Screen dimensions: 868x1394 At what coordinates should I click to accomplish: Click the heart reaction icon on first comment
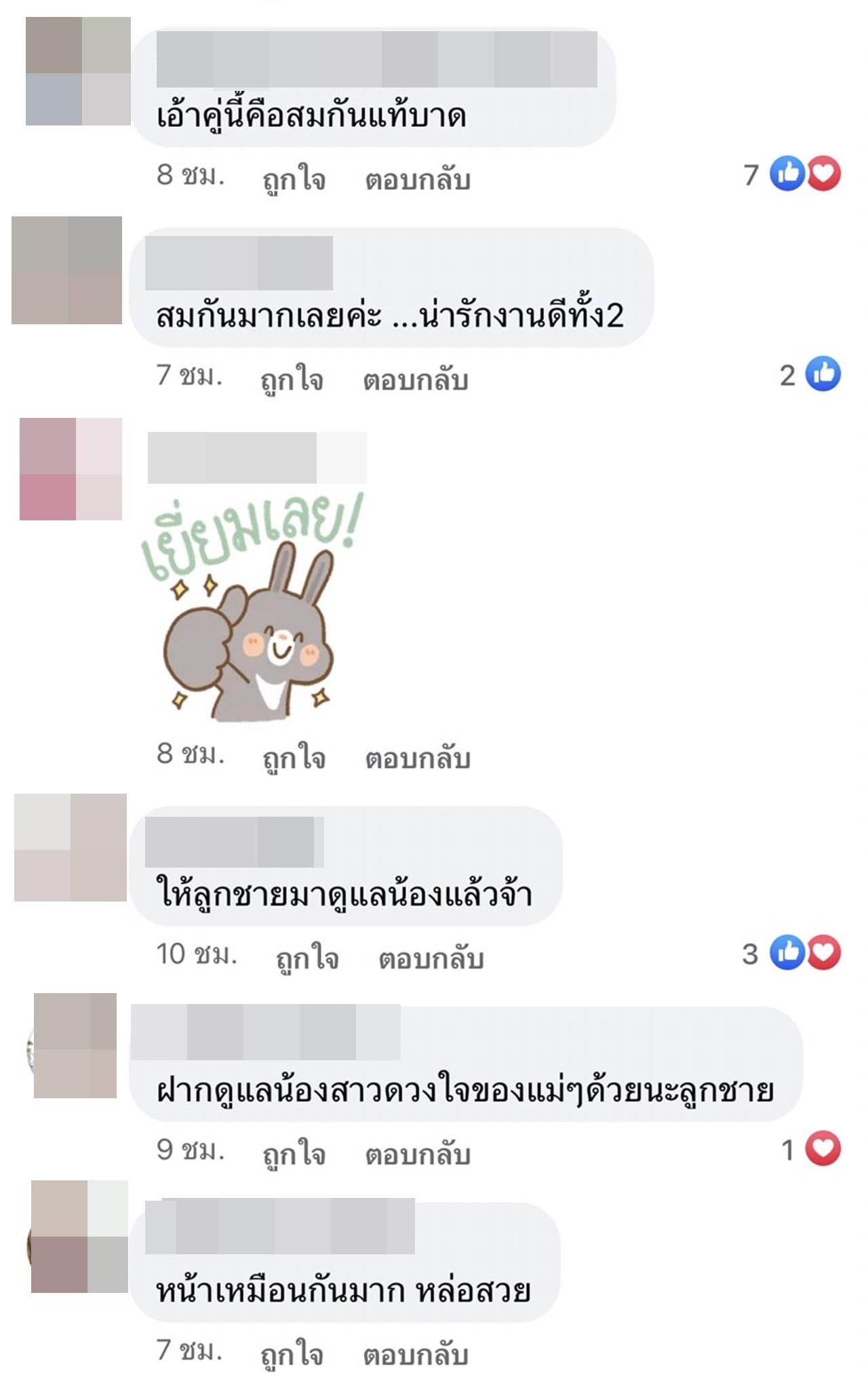coord(823,174)
